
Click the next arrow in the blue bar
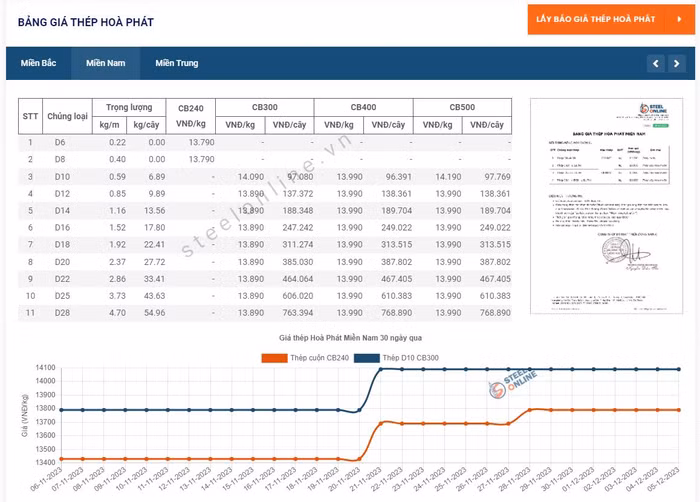point(676,63)
